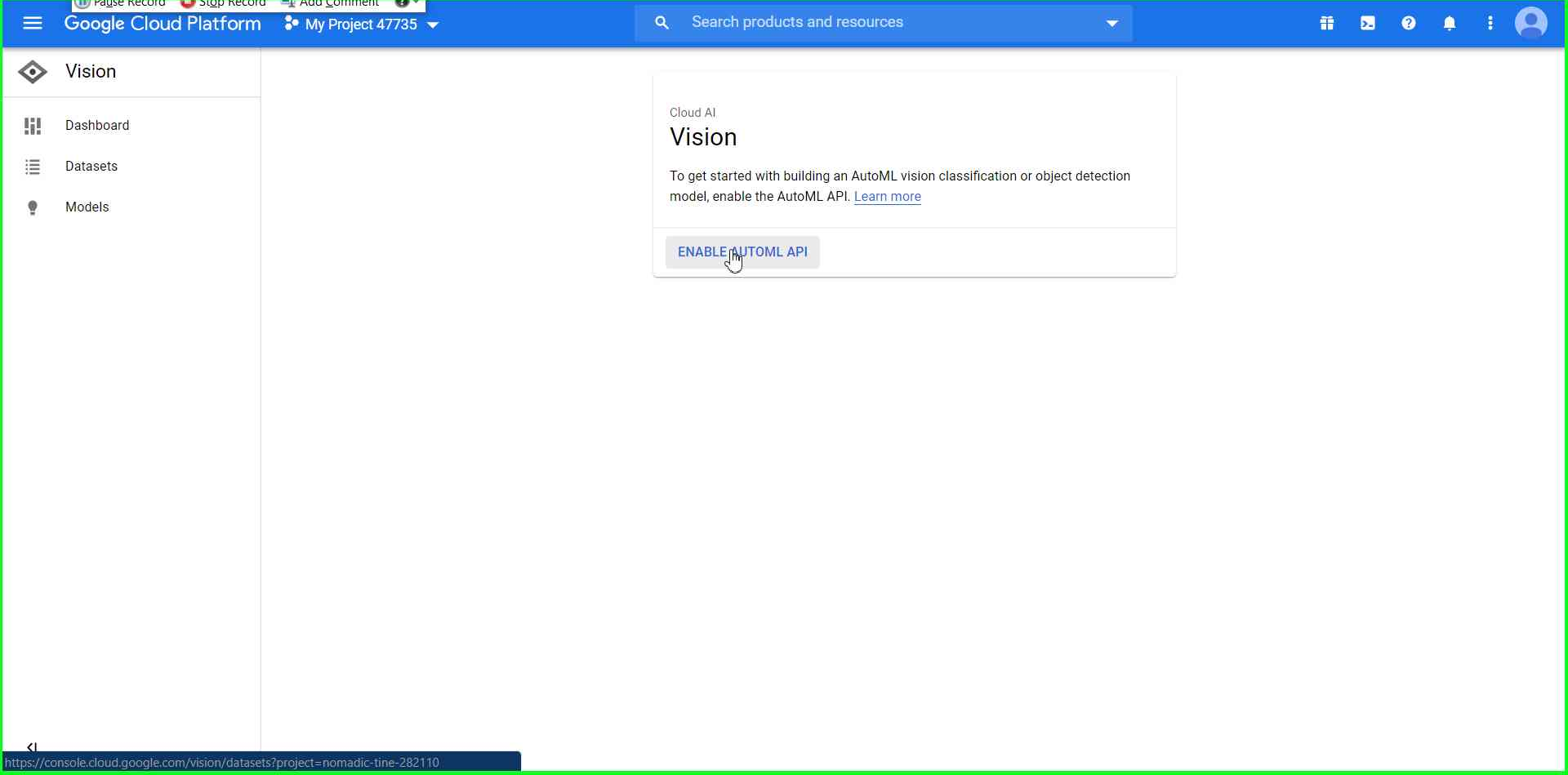This screenshot has height=775, width=1568.
Task: Open the My Project 47735 project selector
Action: click(x=359, y=24)
